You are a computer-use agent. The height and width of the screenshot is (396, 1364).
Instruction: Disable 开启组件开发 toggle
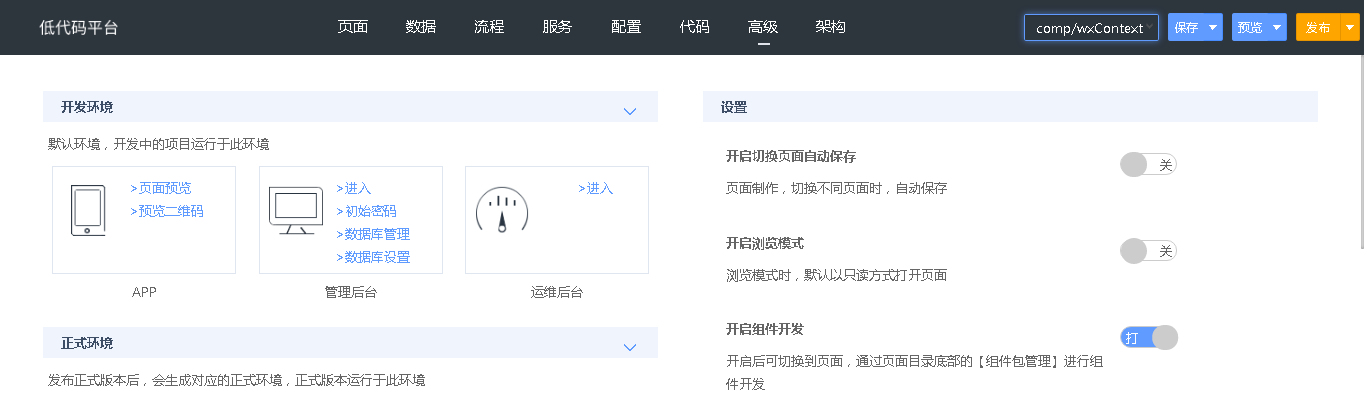tap(1149, 338)
